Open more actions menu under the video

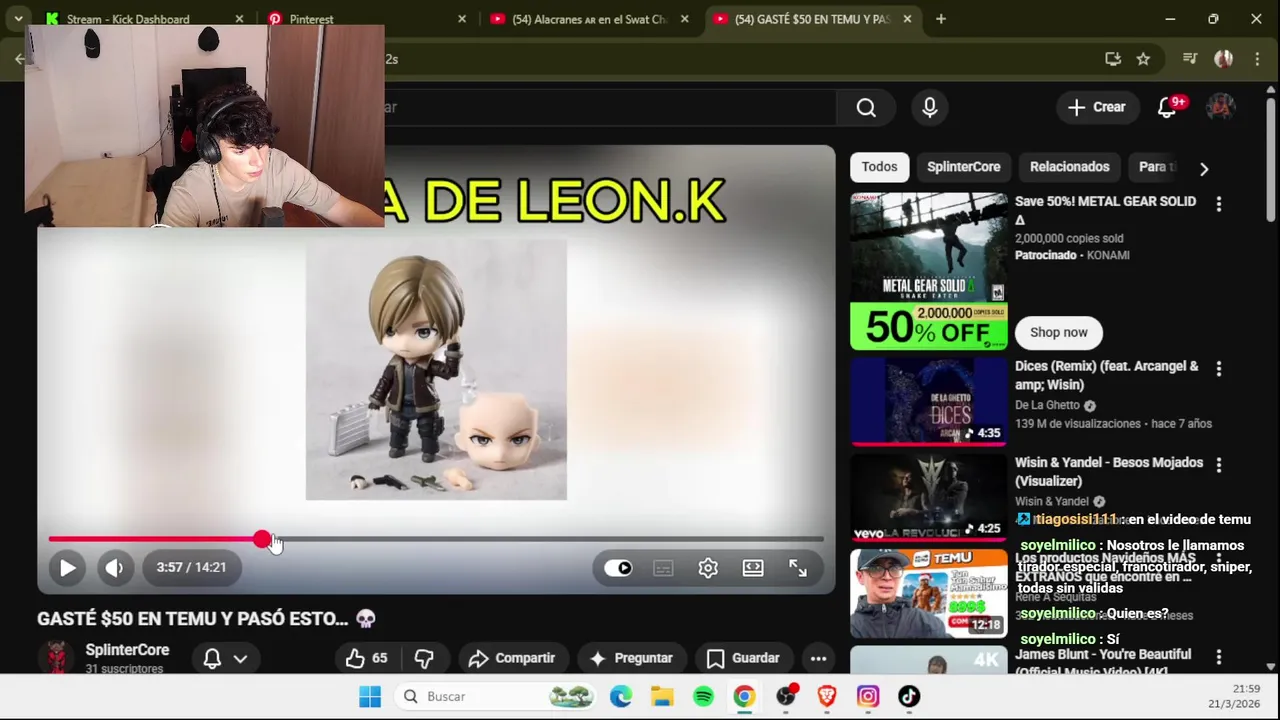[x=818, y=658]
